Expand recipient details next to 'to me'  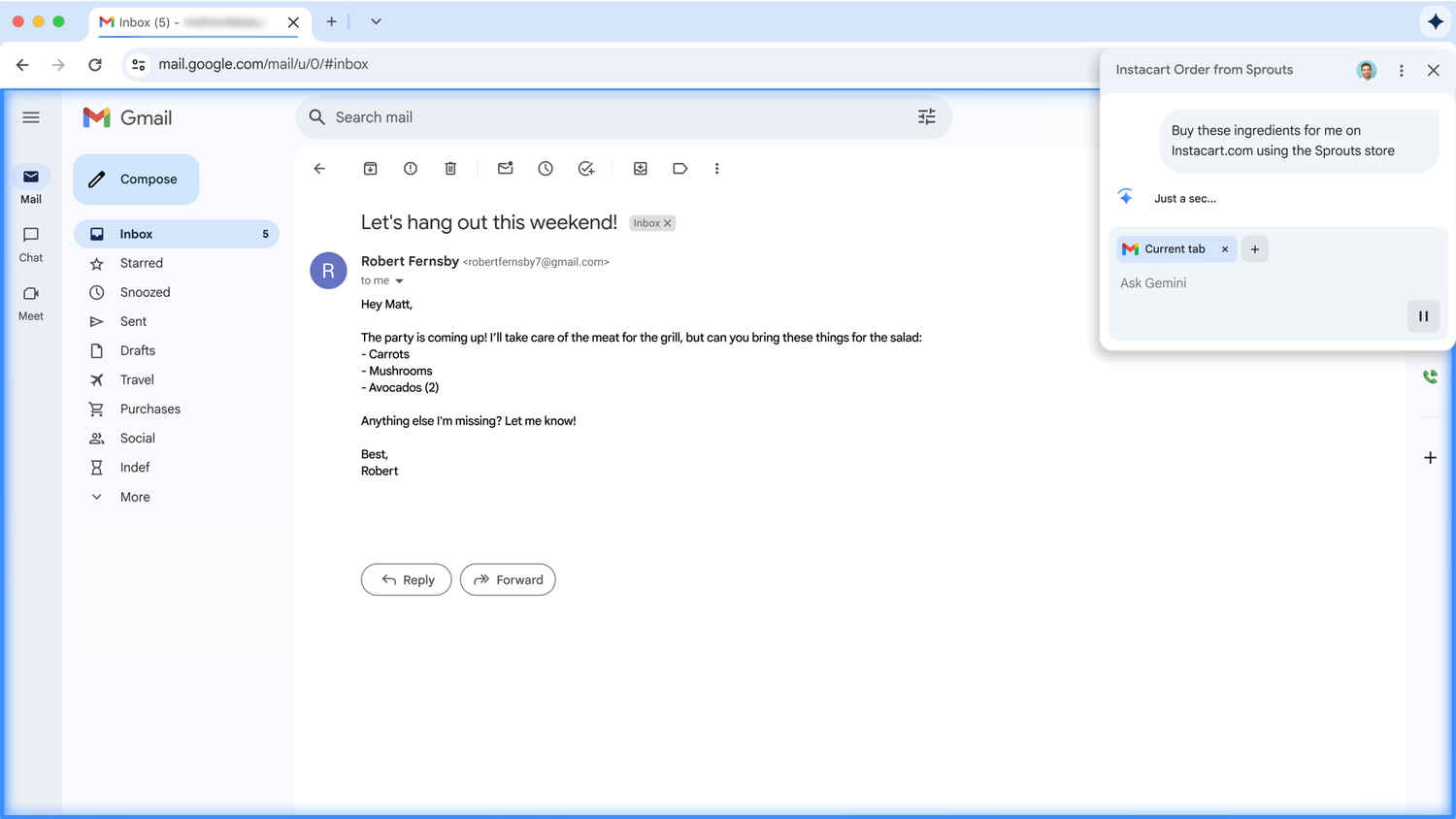coord(399,281)
